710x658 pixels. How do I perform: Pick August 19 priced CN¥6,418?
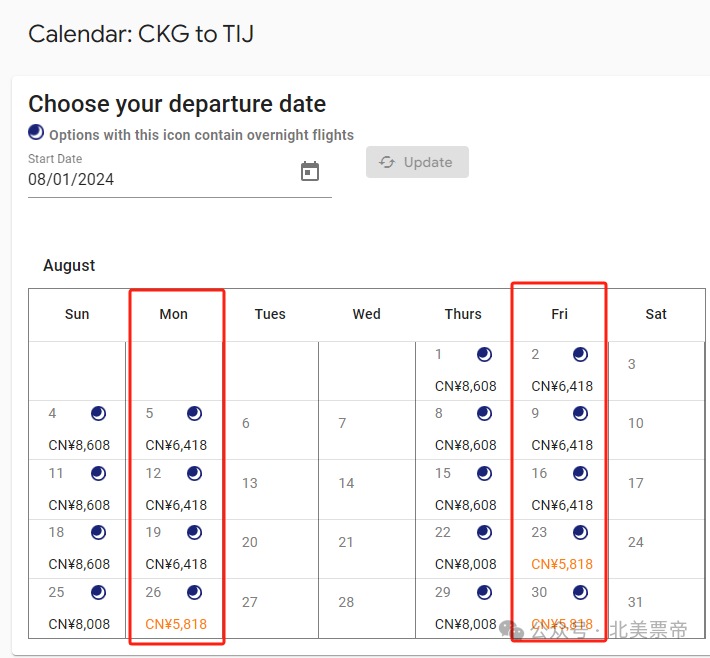[176, 548]
